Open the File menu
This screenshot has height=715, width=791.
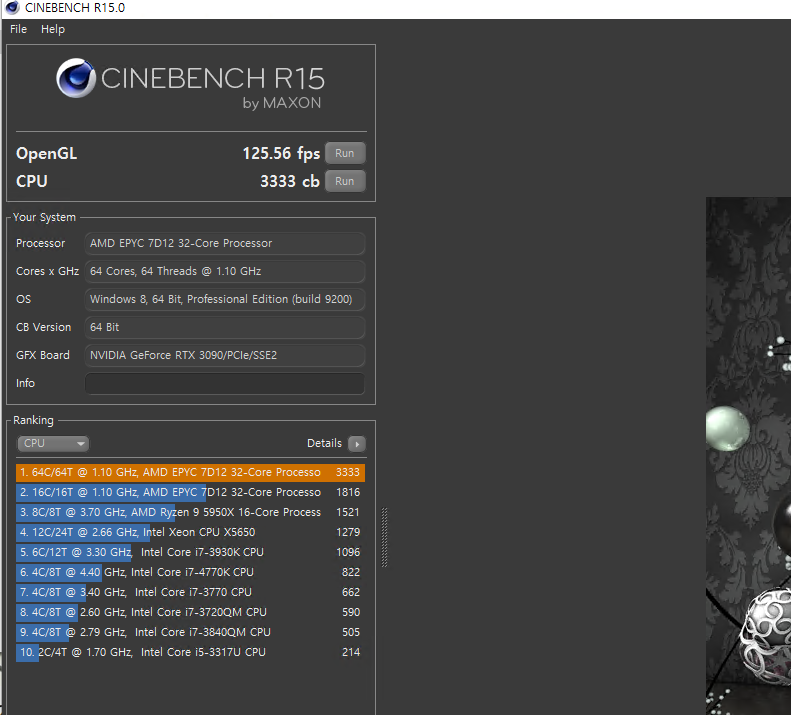tap(18, 29)
